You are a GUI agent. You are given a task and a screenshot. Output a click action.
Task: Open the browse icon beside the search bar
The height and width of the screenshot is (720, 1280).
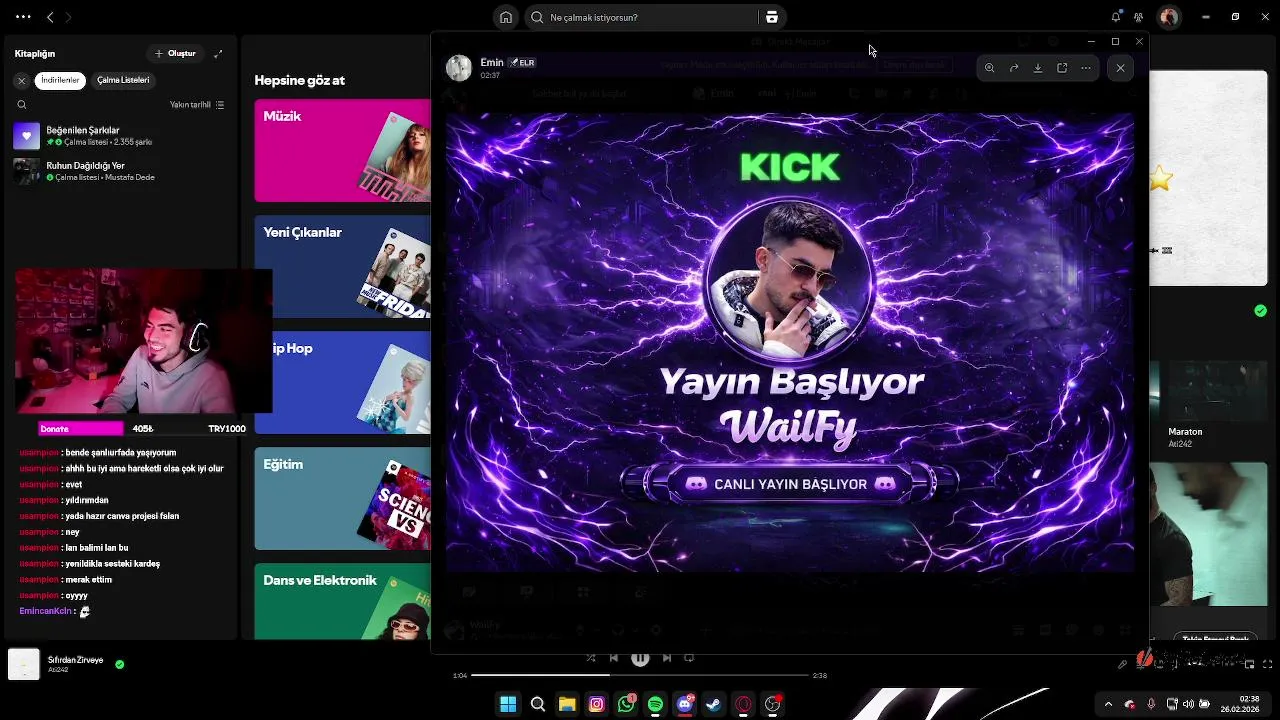[x=771, y=17]
